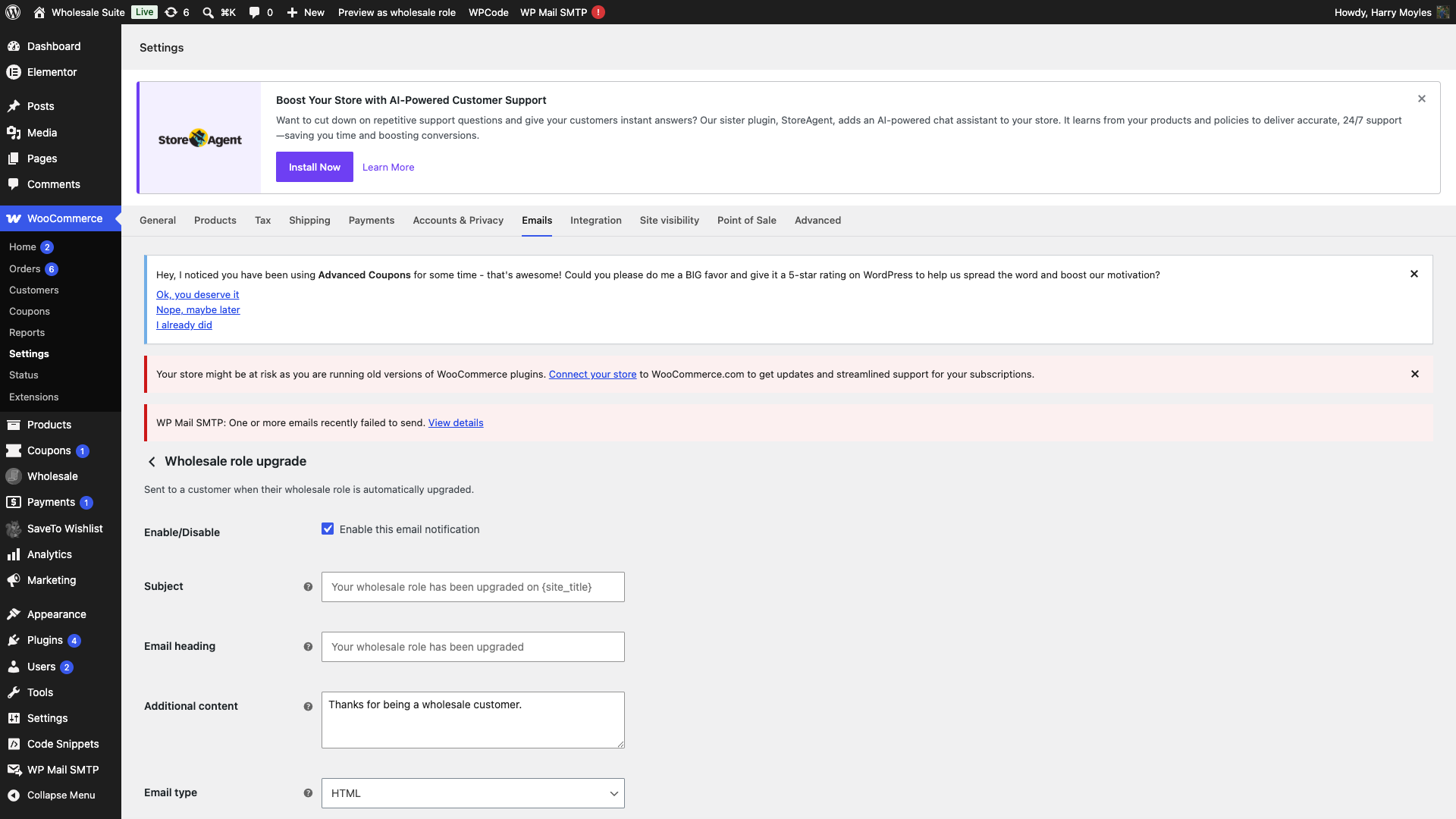Click the "I already did" link
This screenshot has height=819, width=1456.
[x=184, y=325]
